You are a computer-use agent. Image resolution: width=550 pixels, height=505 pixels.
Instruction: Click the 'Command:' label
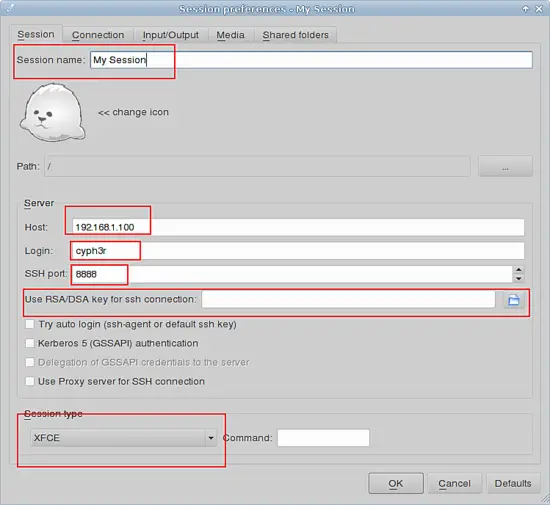tap(247, 438)
